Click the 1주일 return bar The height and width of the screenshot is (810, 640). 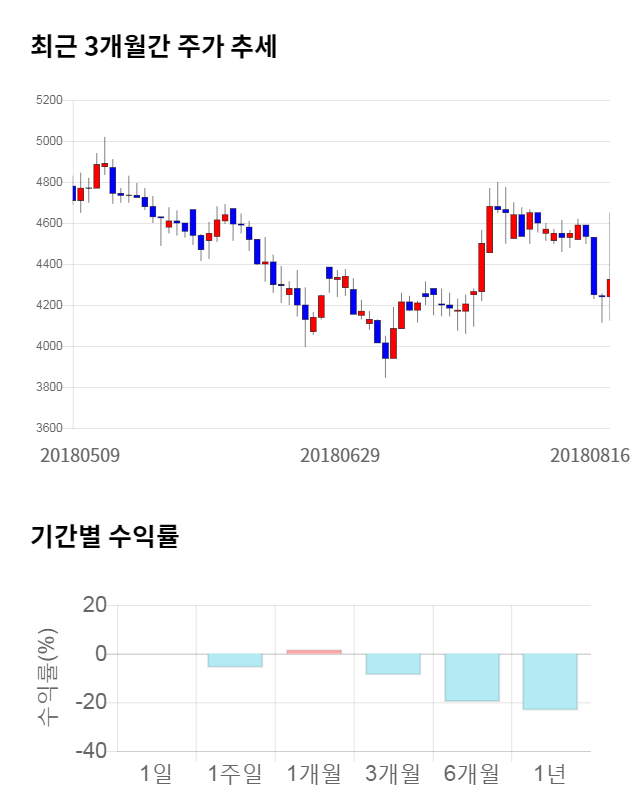pos(235,660)
